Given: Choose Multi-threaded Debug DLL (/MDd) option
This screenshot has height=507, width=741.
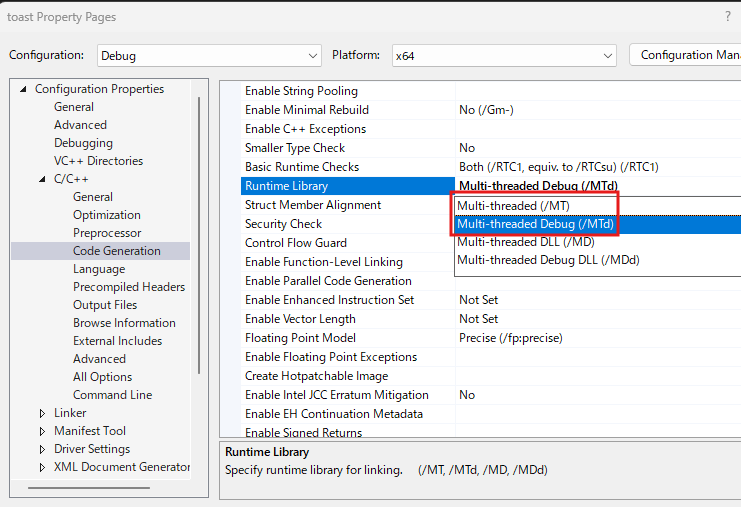Looking at the screenshot, I should coord(547,260).
